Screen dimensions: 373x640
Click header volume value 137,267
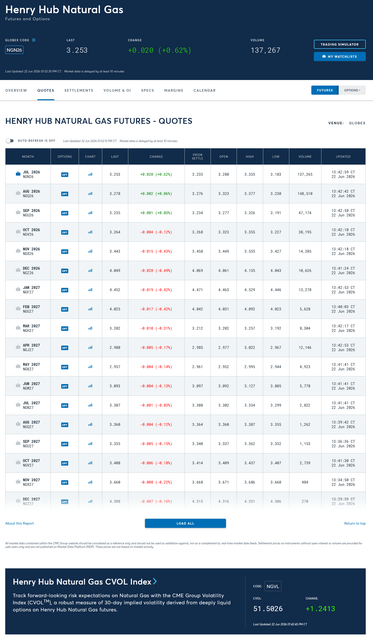[x=266, y=50]
